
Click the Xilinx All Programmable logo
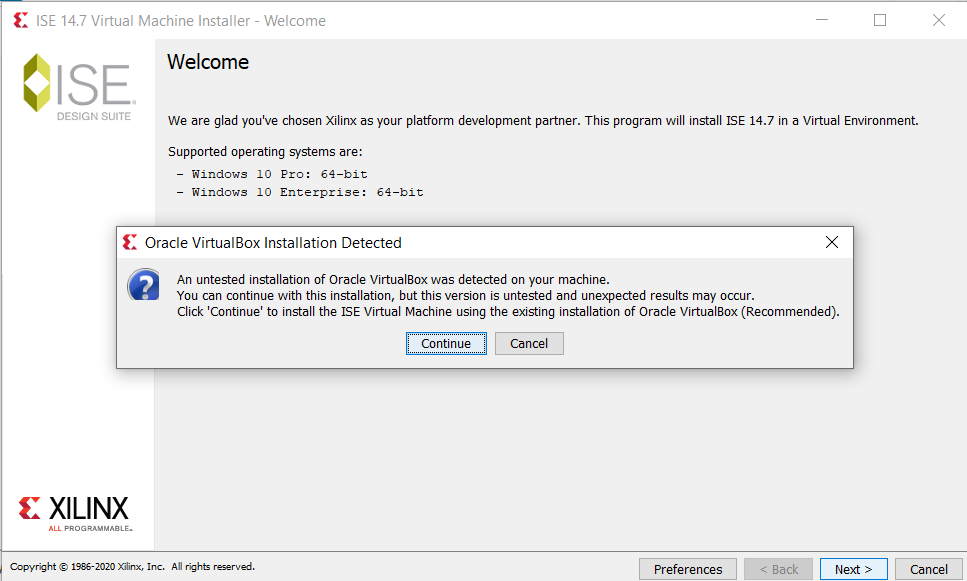pos(75,510)
